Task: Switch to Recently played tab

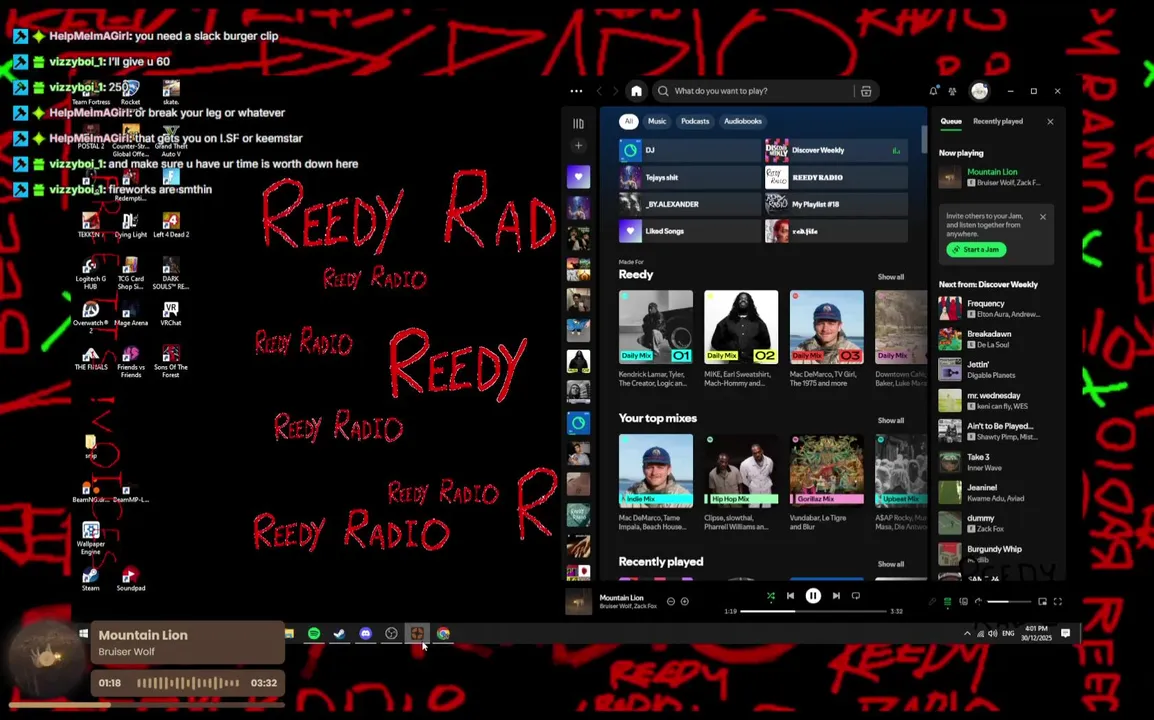Action: (998, 121)
